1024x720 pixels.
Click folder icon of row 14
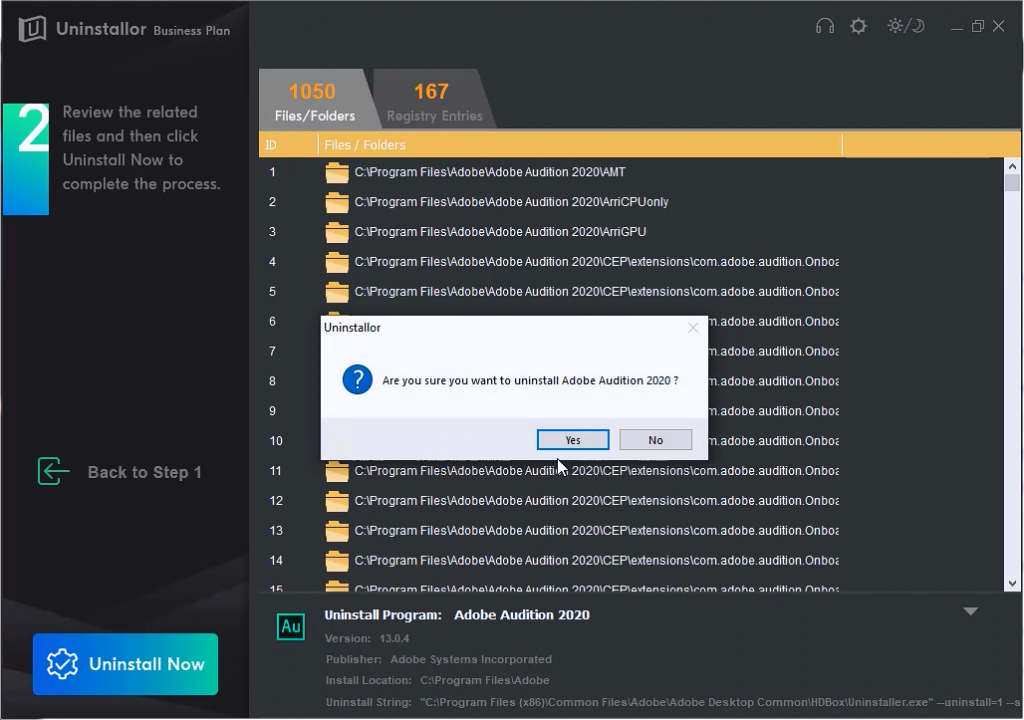coord(337,561)
